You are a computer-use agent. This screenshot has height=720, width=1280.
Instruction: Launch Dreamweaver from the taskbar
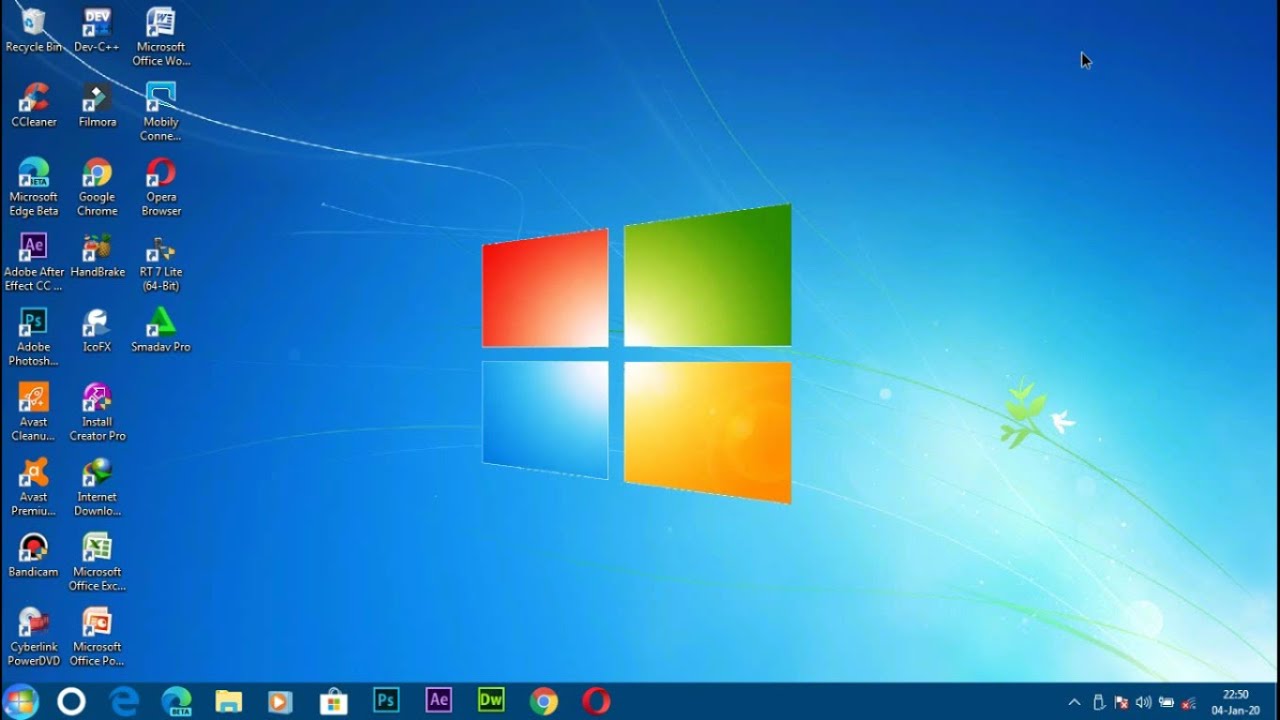coord(491,700)
